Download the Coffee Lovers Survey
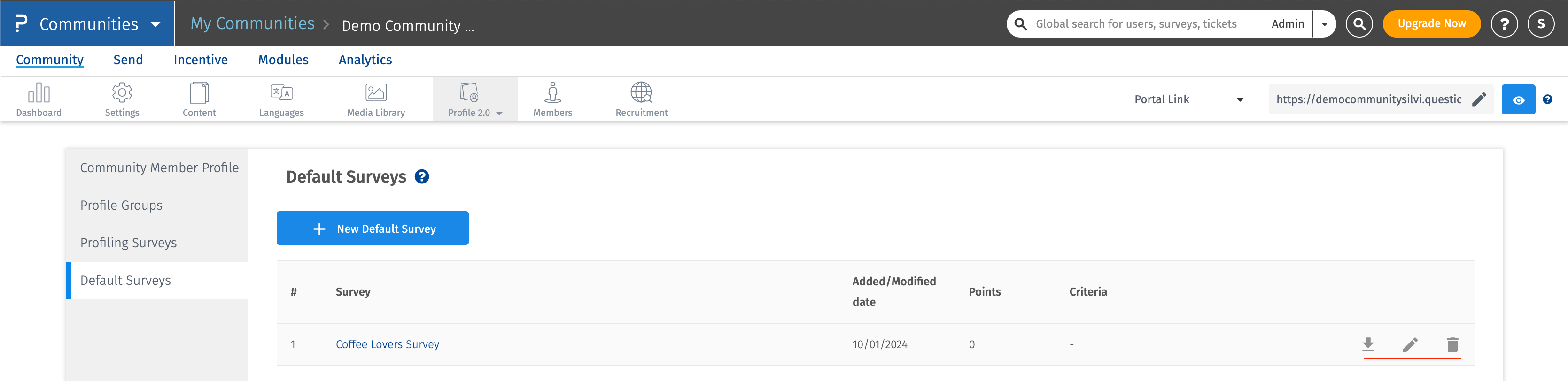The width and height of the screenshot is (1568, 381). click(x=1368, y=344)
